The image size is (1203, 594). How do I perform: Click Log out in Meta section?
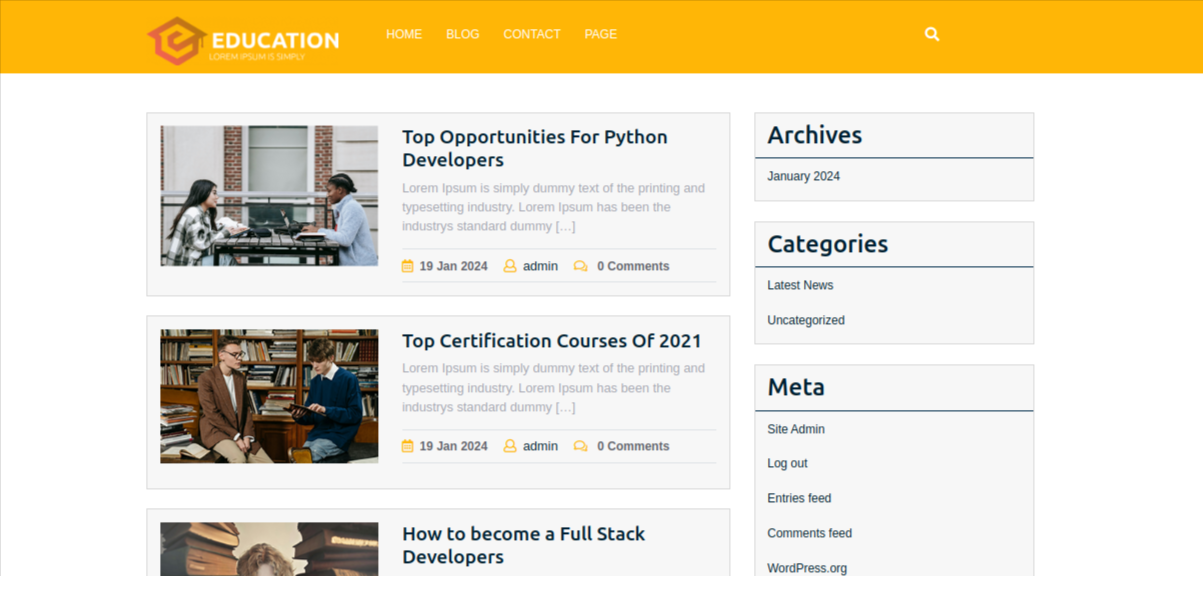click(x=787, y=463)
